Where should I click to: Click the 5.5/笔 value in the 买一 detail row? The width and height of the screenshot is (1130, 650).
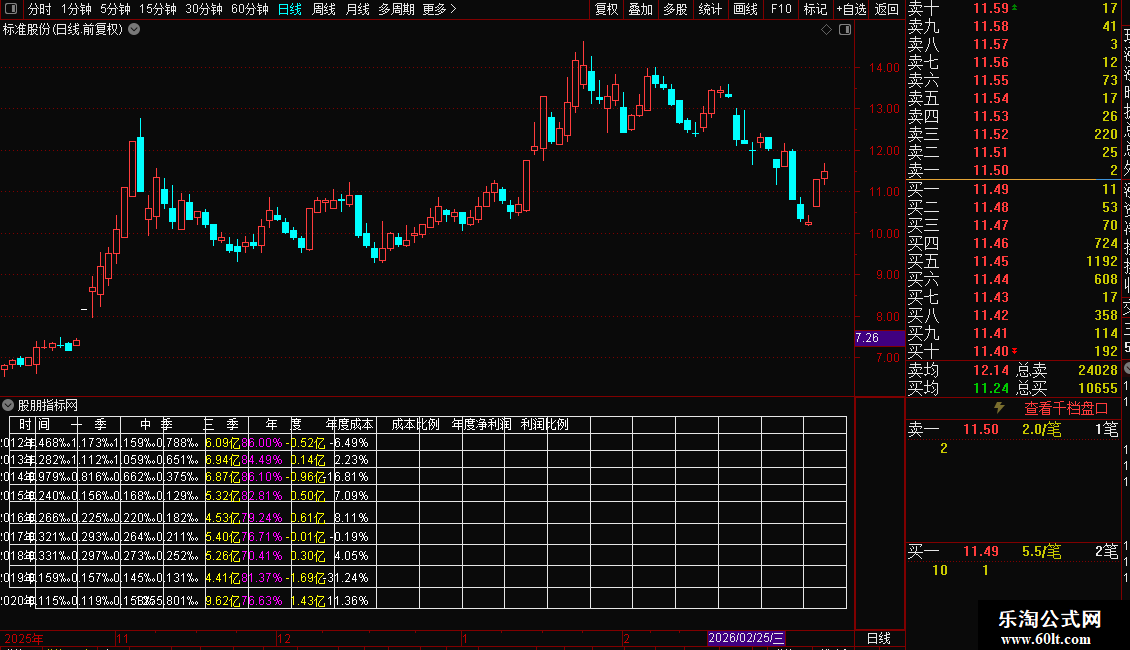pos(1041,551)
